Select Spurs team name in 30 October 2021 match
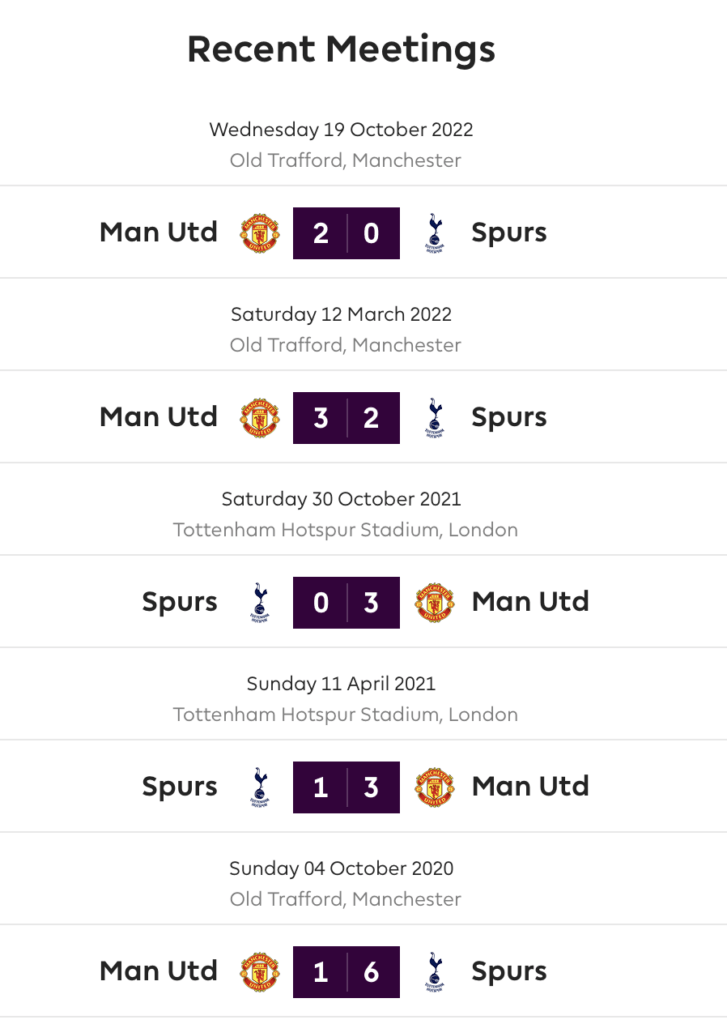 (x=180, y=603)
